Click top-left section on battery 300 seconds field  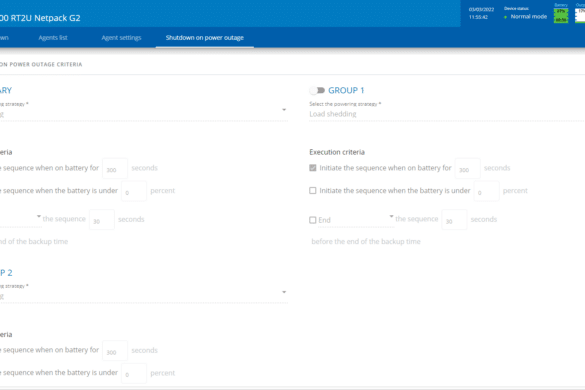coord(115,169)
